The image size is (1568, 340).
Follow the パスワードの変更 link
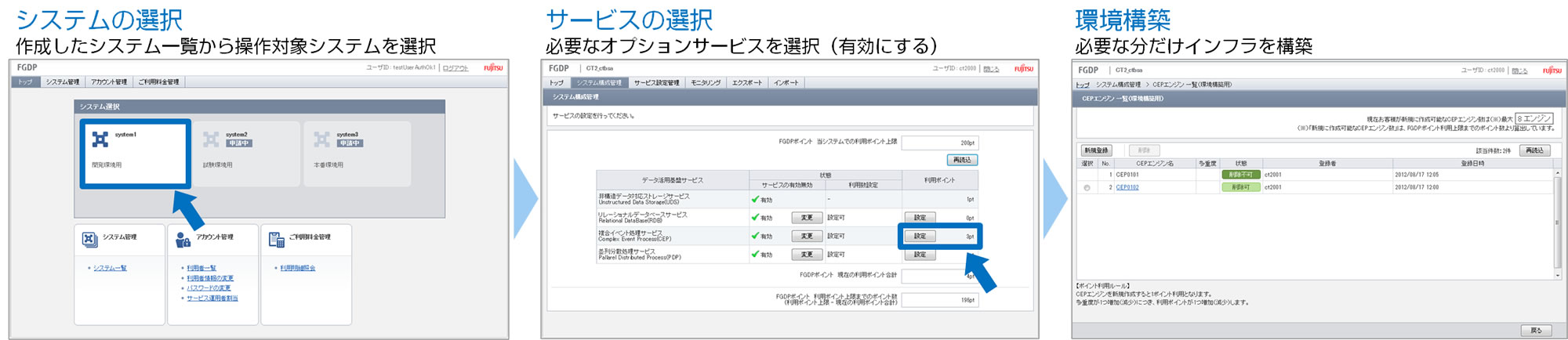pos(209,288)
